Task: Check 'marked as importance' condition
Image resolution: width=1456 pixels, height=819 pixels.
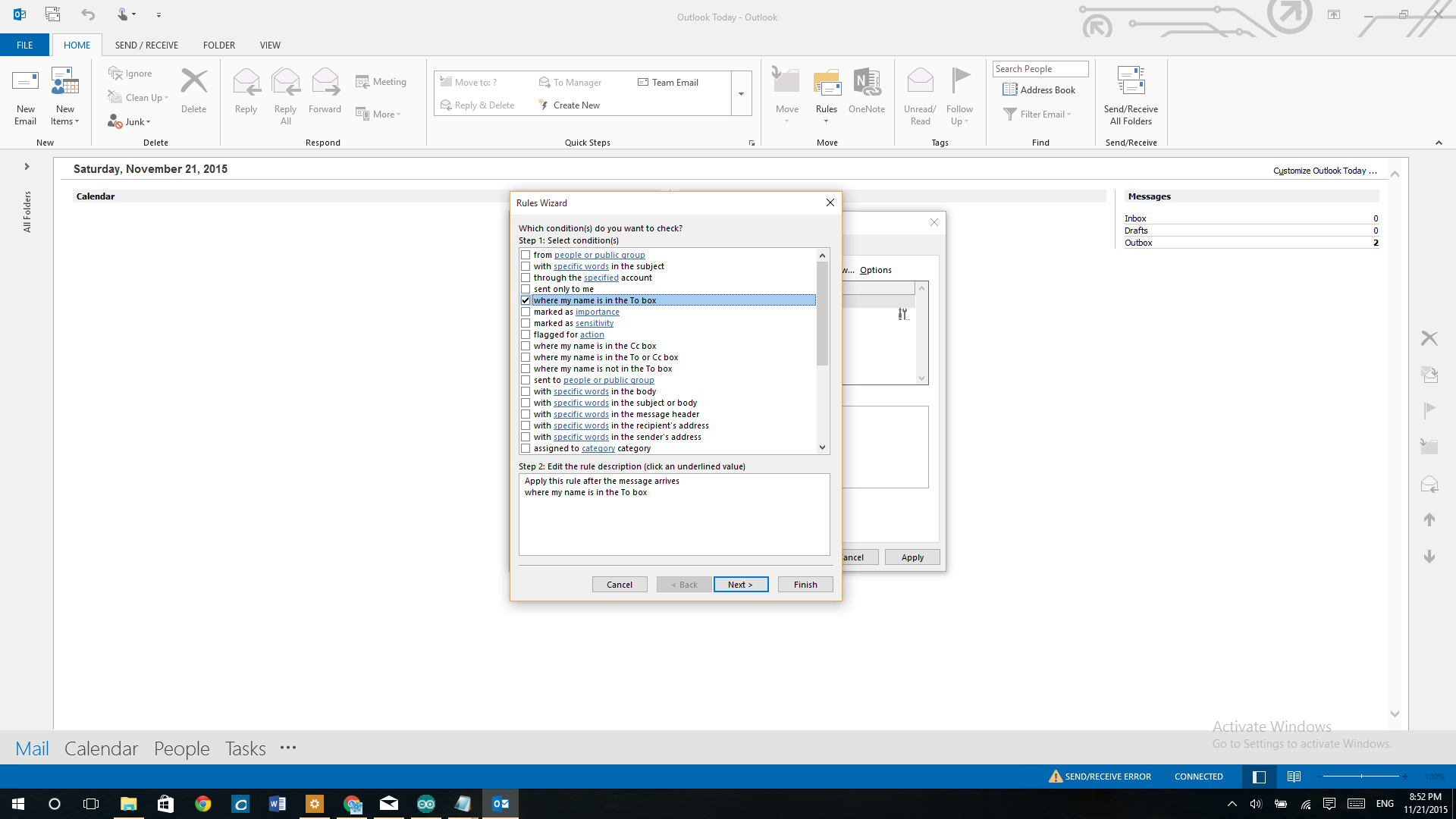Action: point(526,312)
